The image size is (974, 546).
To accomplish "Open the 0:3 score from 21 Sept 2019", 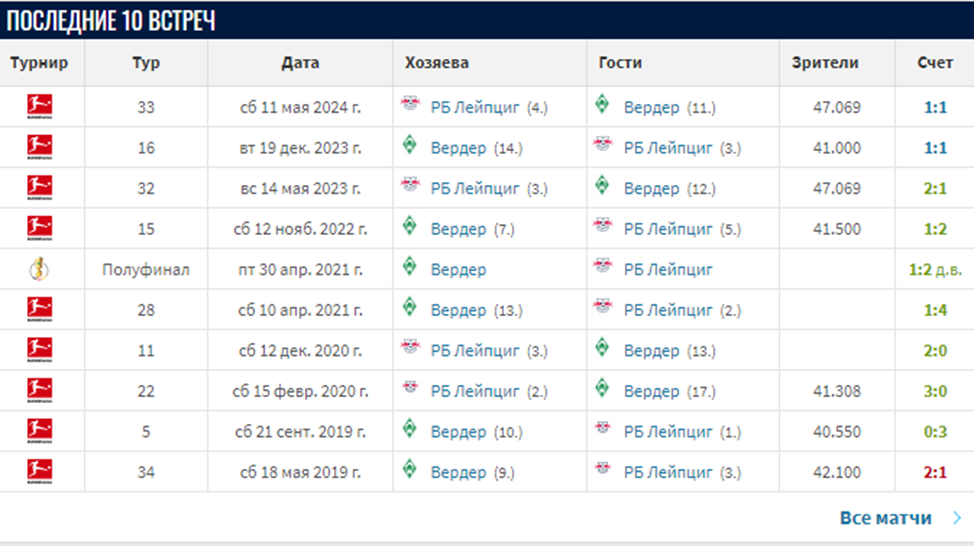I will click(934, 431).
